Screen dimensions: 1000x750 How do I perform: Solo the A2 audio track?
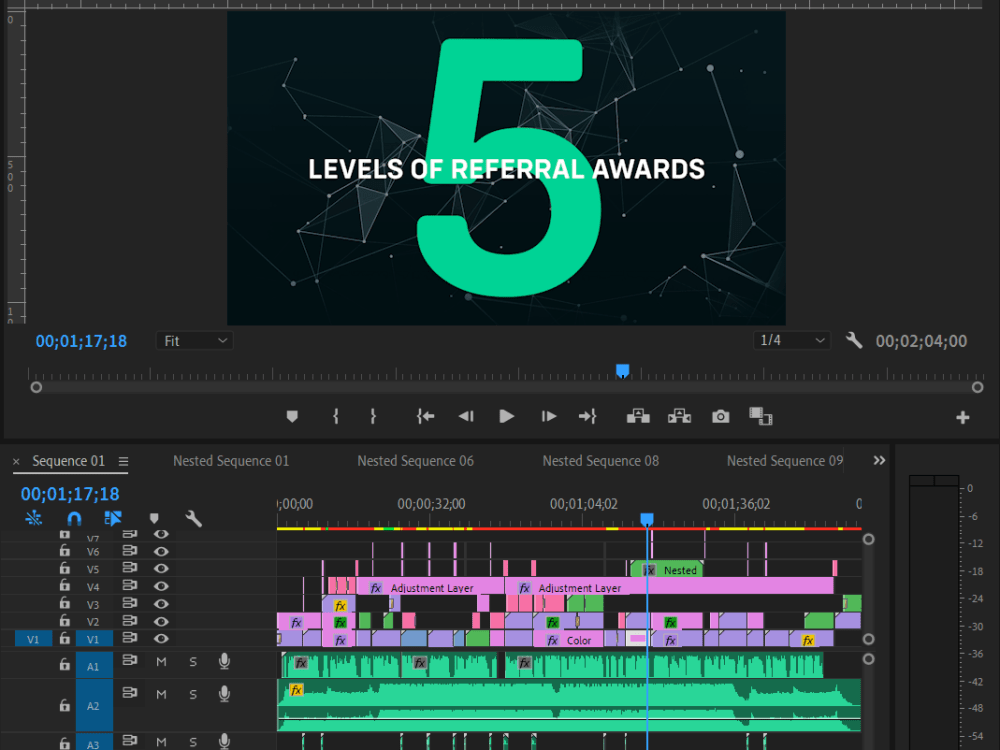(193, 694)
